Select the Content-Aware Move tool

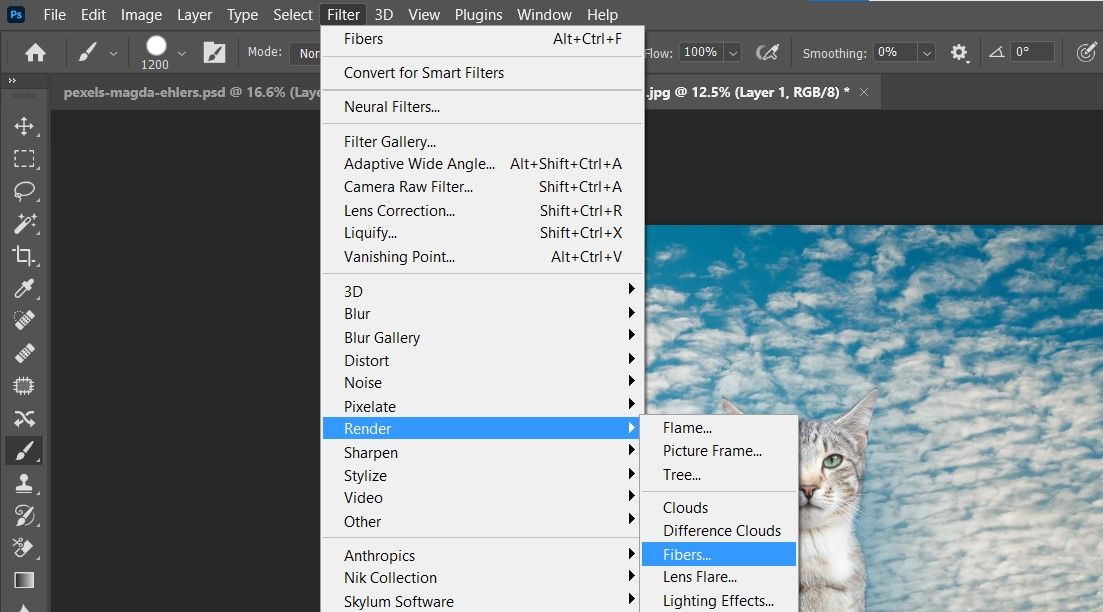click(x=24, y=419)
